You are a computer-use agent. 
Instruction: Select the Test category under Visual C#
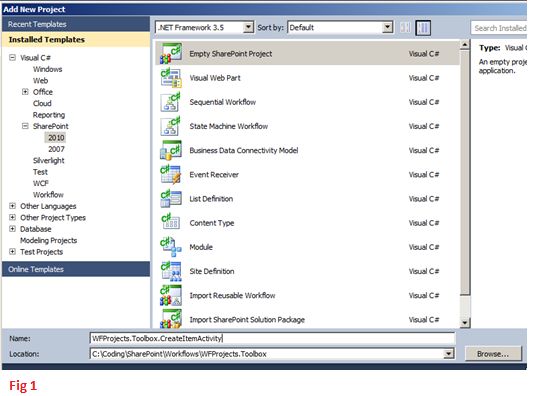tap(40, 172)
